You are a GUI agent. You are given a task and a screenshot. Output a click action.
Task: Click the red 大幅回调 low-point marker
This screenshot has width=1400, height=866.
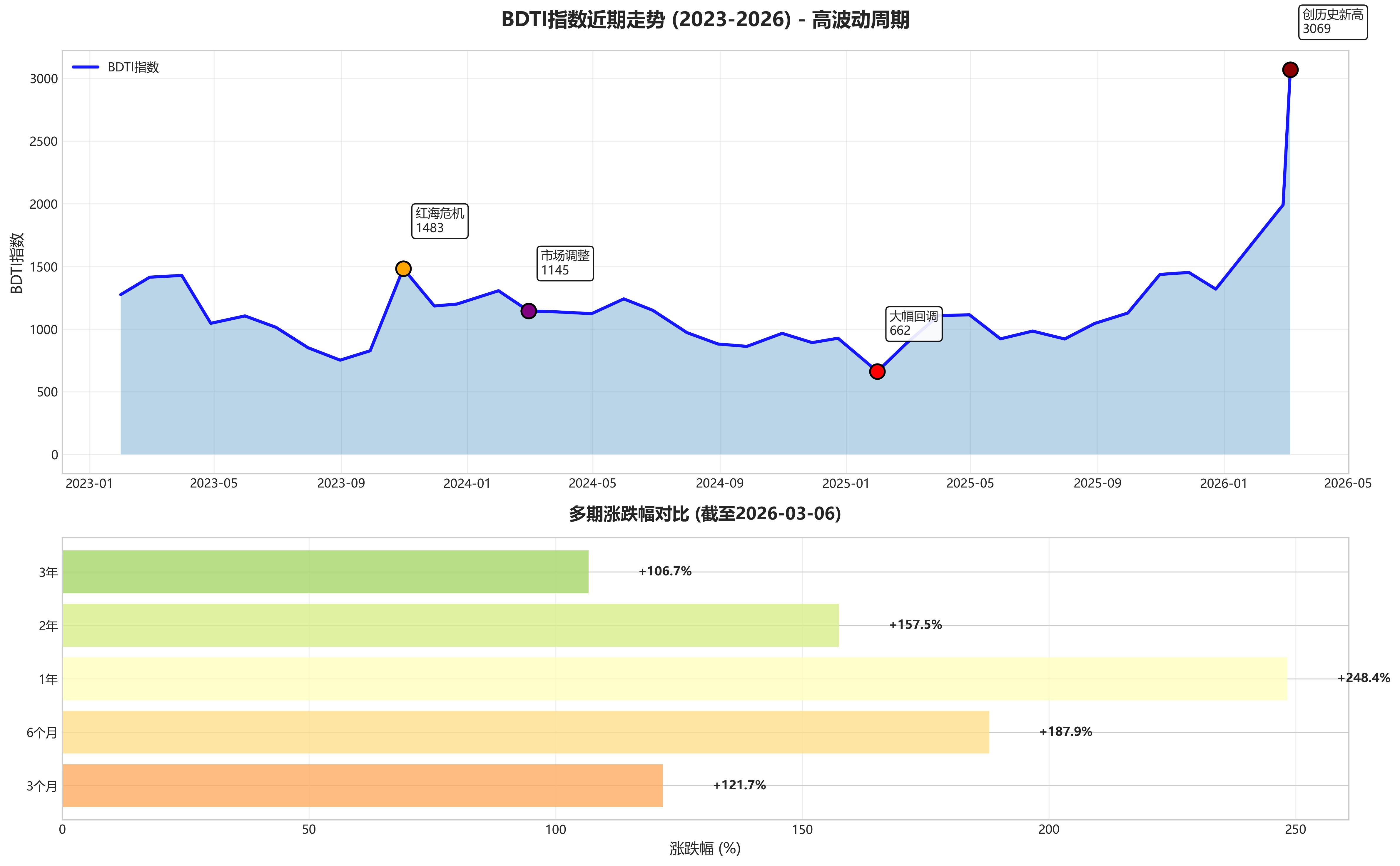pyautogui.click(x=877, y=372)
